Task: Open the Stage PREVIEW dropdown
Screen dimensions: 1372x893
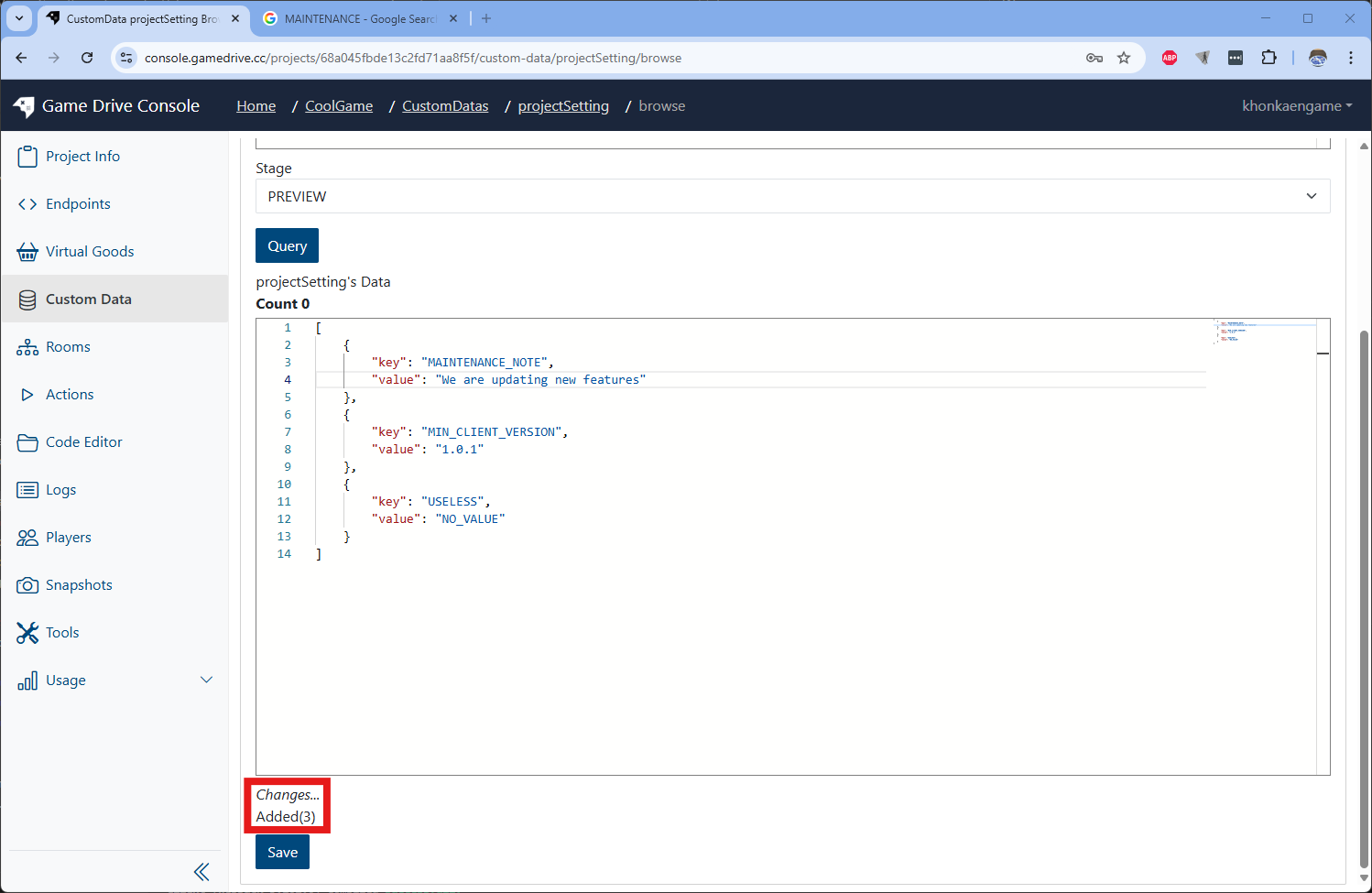Action: click(791, 196)
